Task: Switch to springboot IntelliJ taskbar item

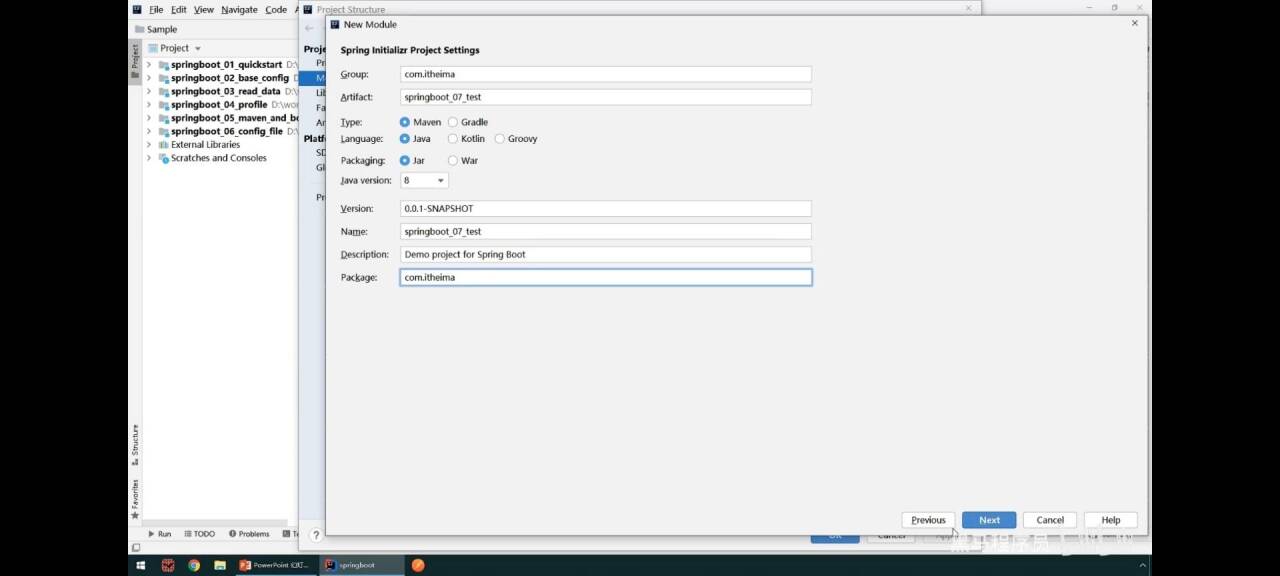Action: pos(361,565)
